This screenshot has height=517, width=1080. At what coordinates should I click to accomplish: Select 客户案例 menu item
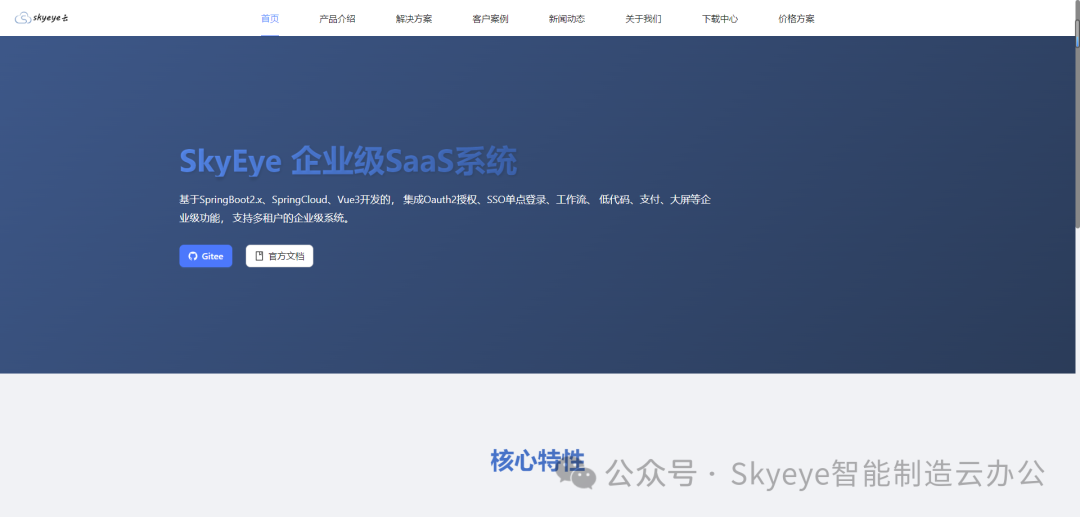pyautogui.click(x=490, y=19)
